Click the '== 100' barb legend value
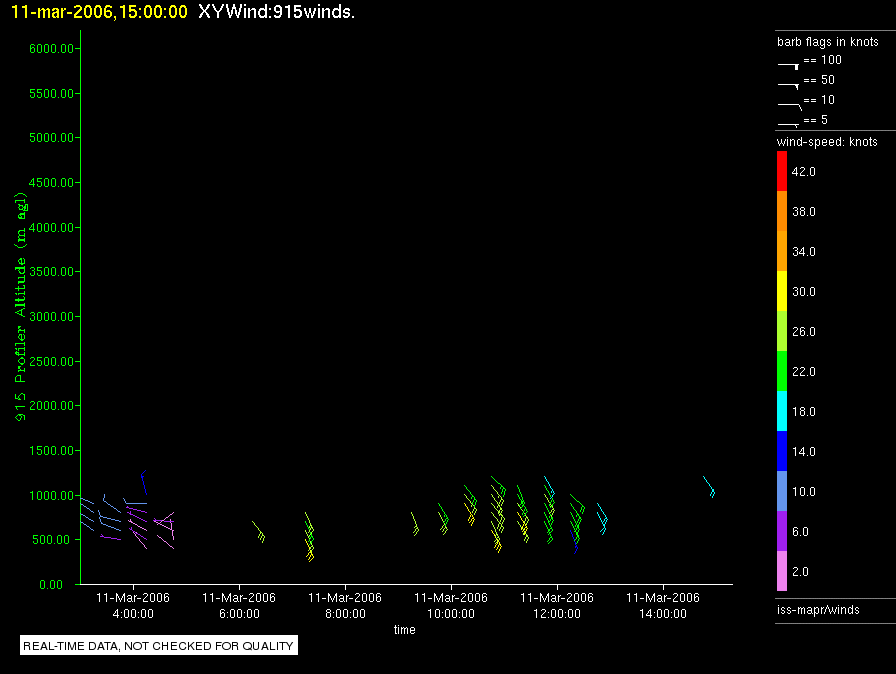The image size is (896, 674). click(x=822, y=60)
